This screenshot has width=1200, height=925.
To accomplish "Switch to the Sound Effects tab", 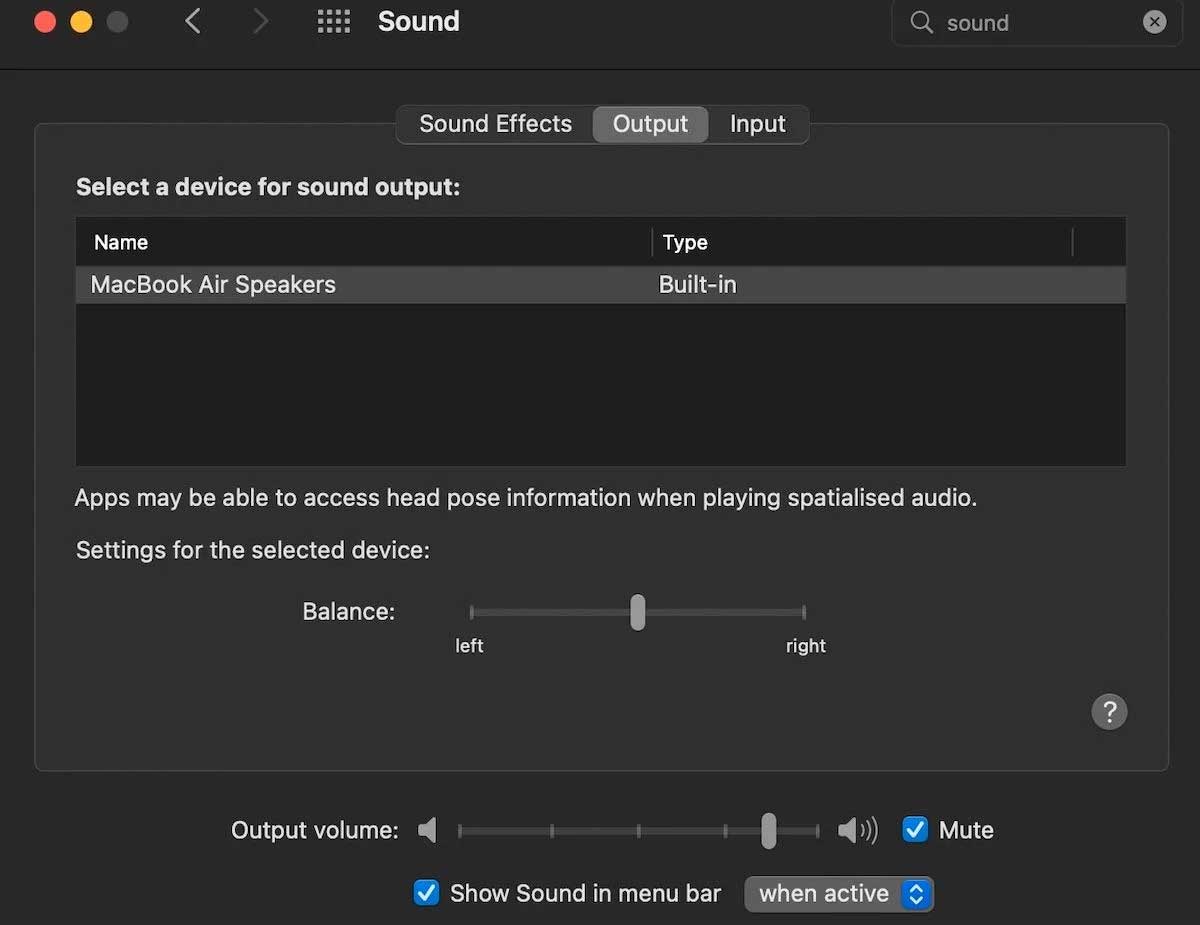I will [x=494, y=123].
